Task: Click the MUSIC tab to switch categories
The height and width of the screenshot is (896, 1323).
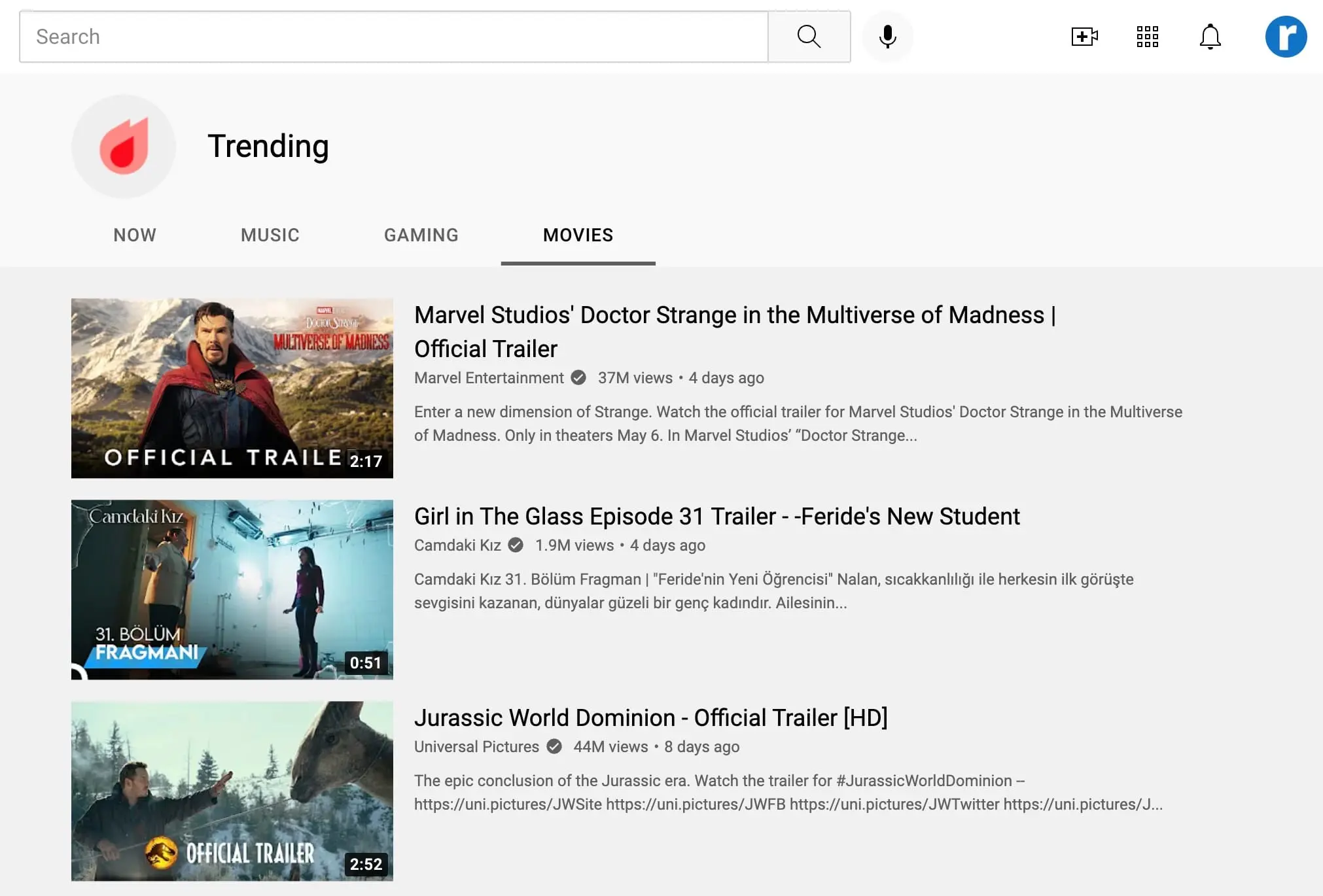Action: click(270, 235)
